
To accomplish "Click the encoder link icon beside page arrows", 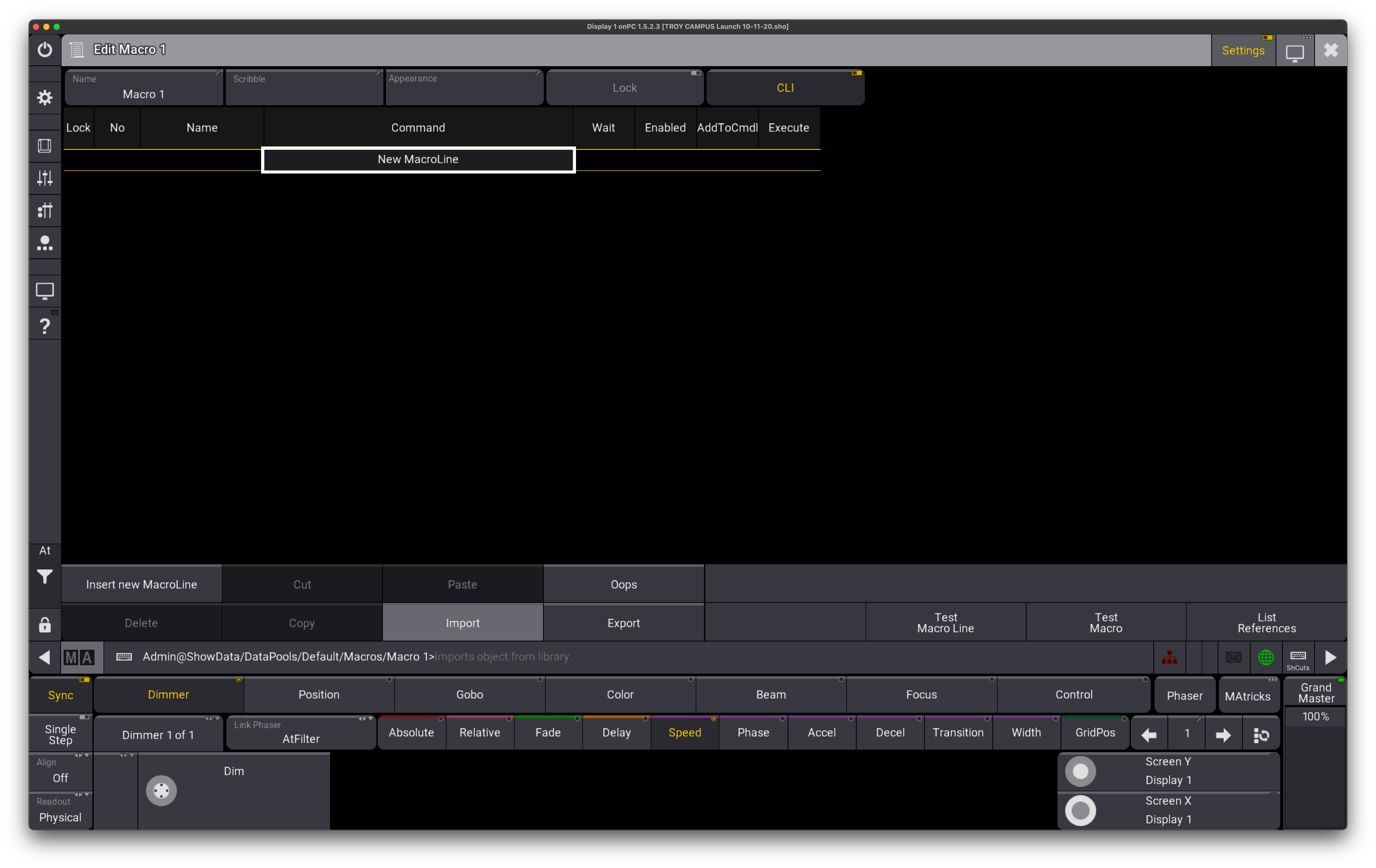I will [x=1261, y=734].
